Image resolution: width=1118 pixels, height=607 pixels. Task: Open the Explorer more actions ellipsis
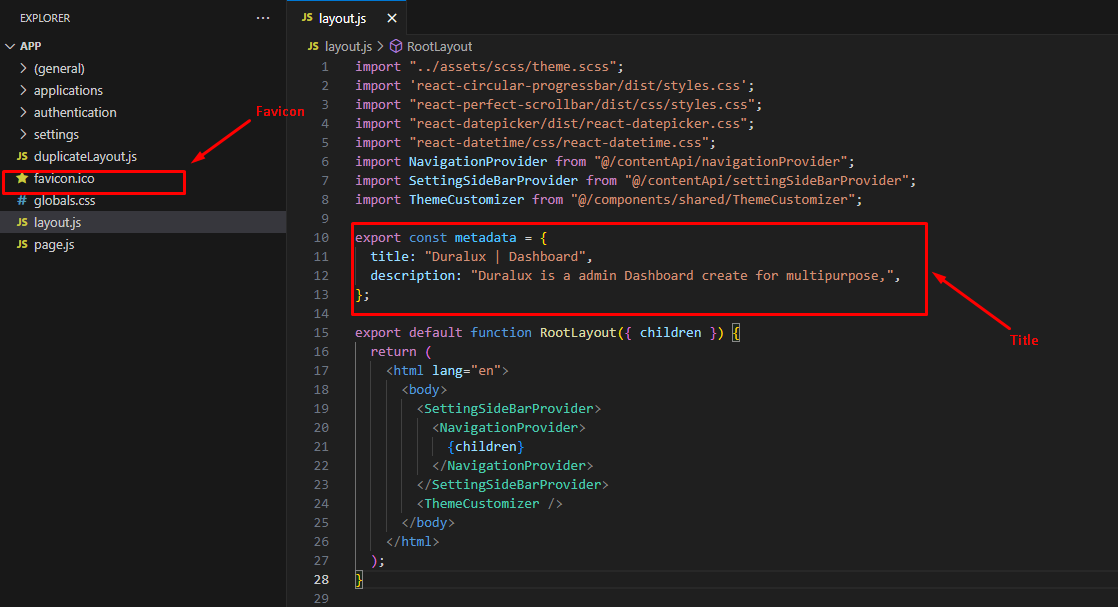click(263, 18)
